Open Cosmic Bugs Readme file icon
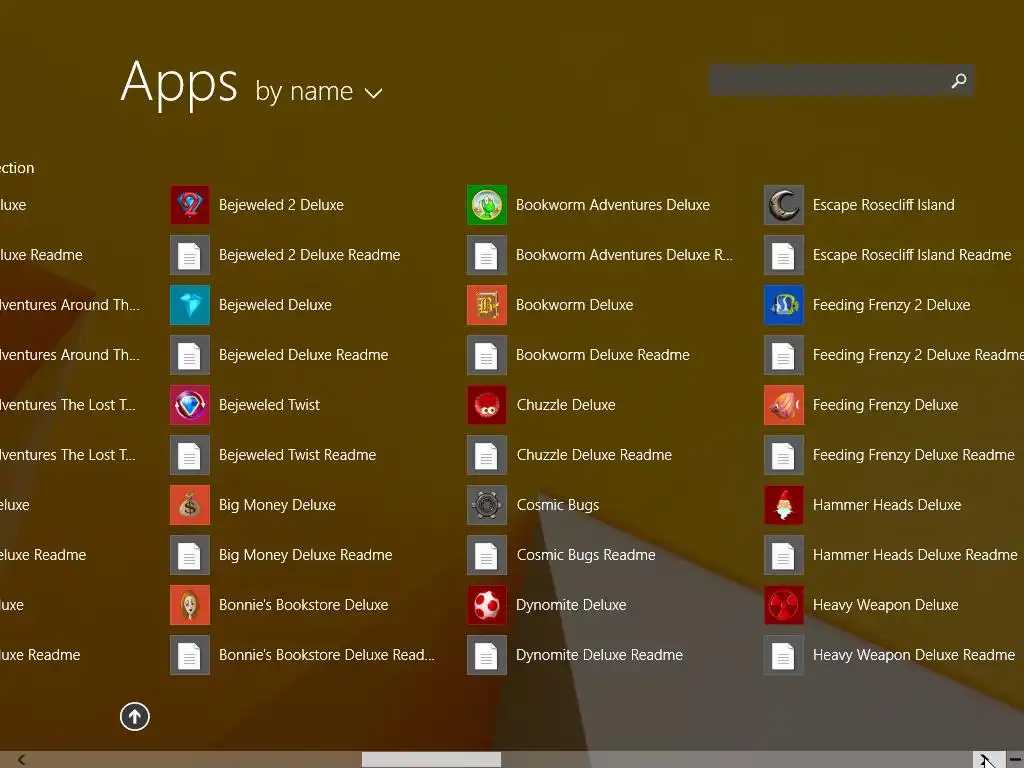Screen dimensions: 1024x768 487,555
